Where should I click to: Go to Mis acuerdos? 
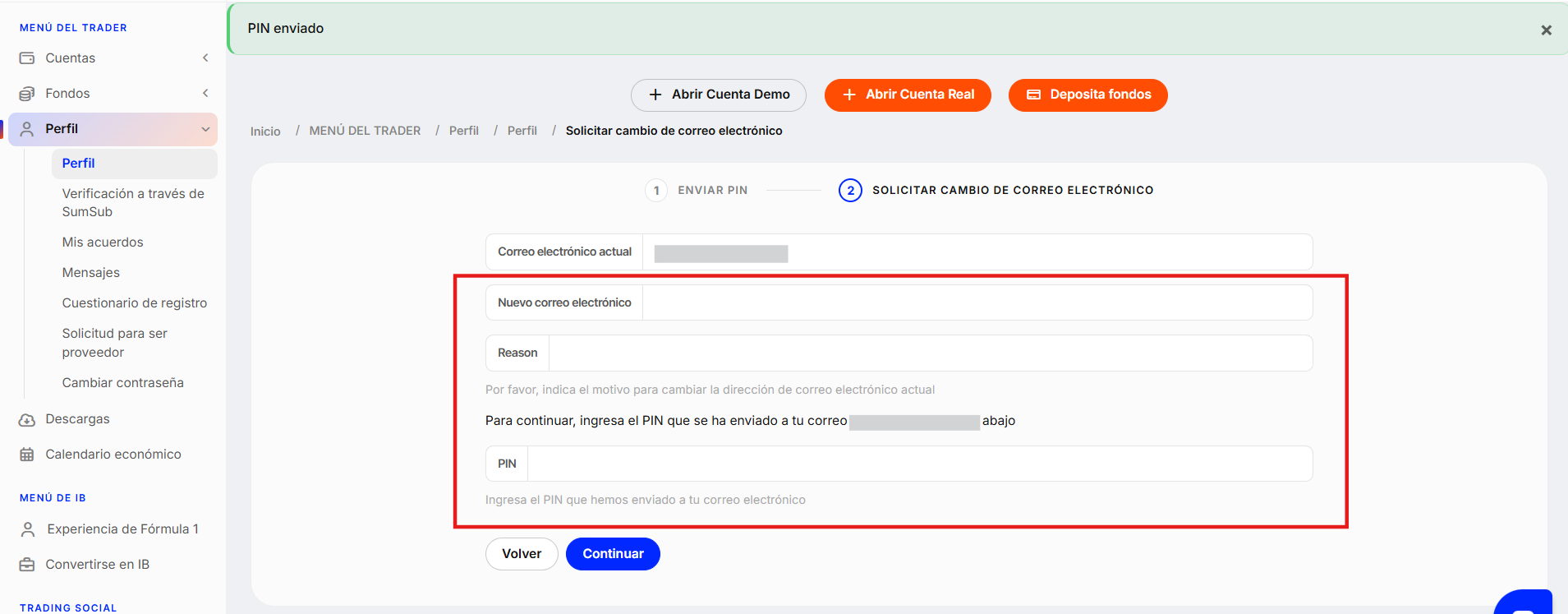pyautogui.click(x=103, y=242)
